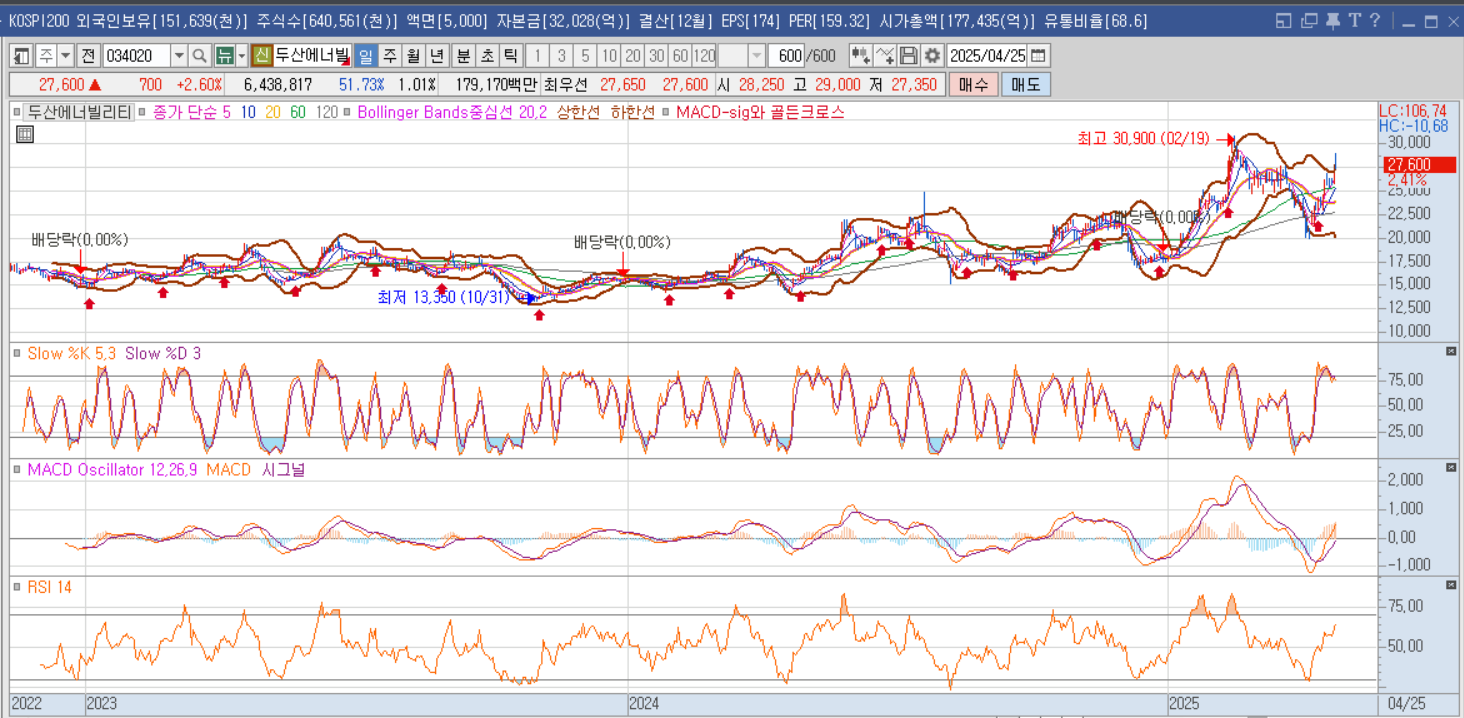Image resolution: width=1464 pixels, height=718 pixels.
Task: Select monthly 월 chart period
Action: (414, 56)
